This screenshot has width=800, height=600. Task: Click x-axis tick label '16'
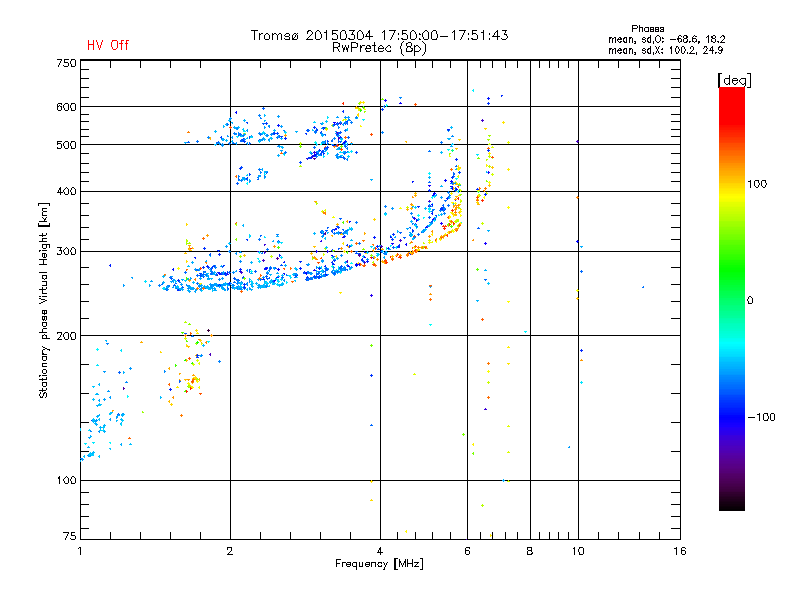(x=680, y=551)
